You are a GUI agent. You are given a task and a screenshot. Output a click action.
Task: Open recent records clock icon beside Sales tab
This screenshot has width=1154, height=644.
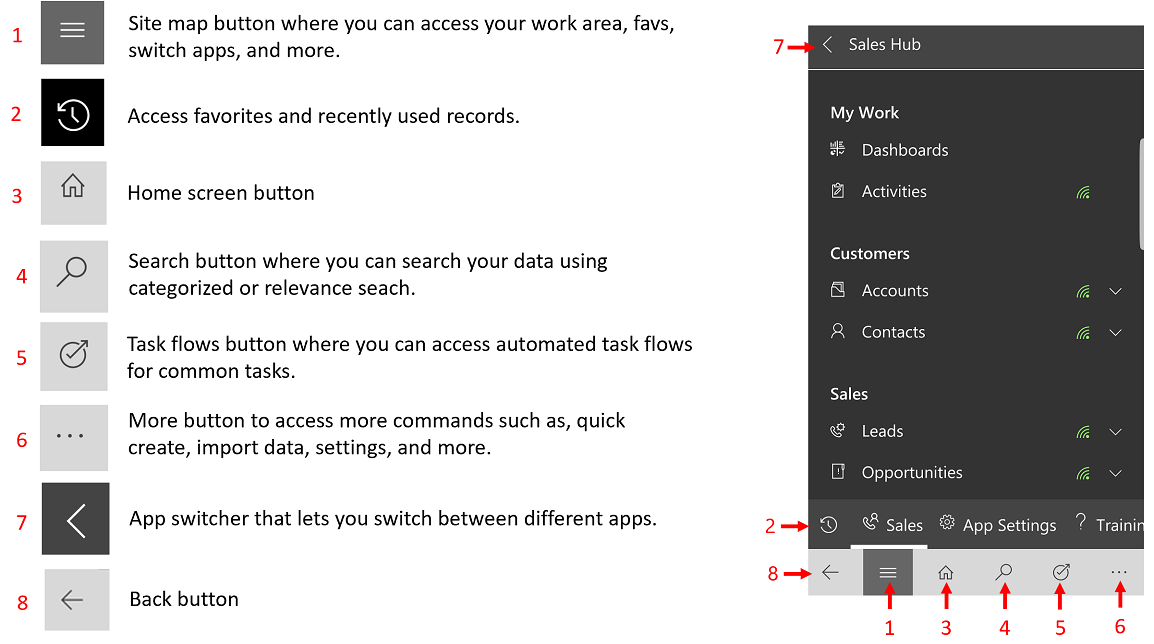(x=829, y=525)
